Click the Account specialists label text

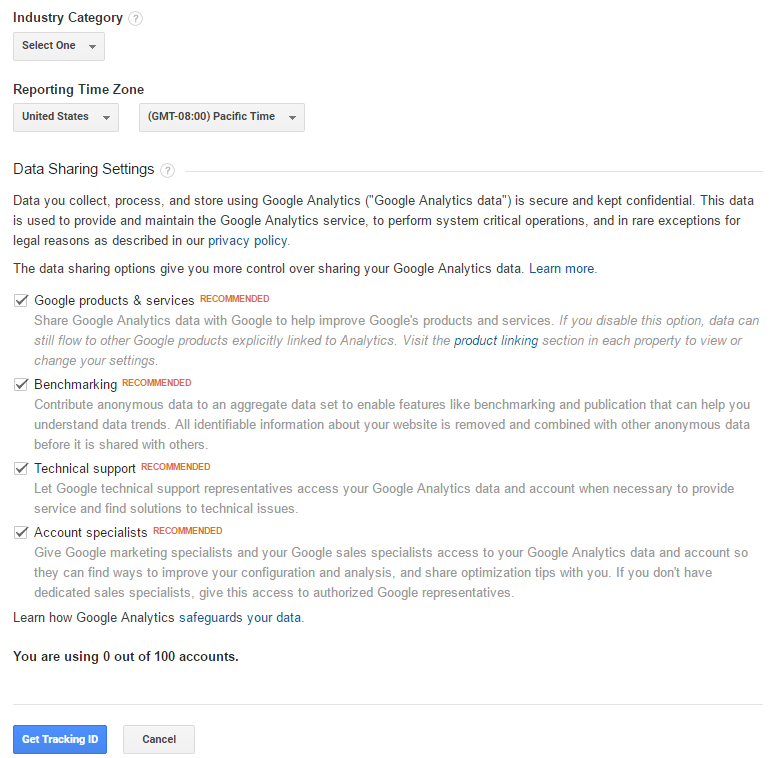(x=91, y=533)
